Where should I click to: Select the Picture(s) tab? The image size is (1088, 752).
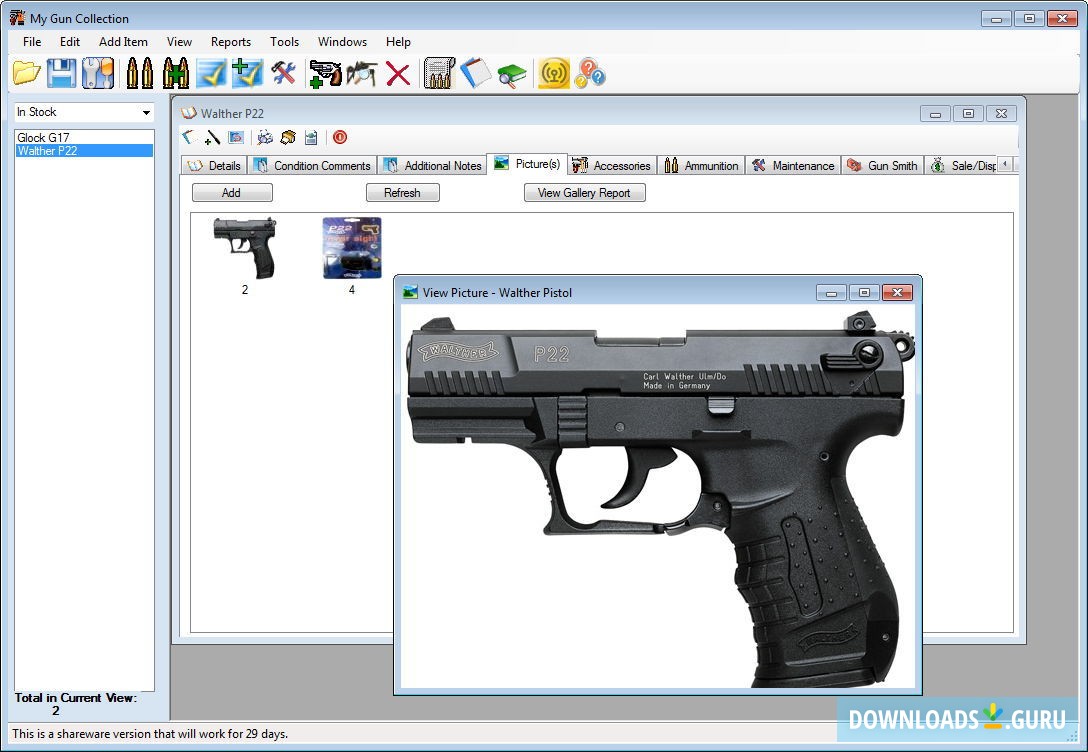(527, 164)
